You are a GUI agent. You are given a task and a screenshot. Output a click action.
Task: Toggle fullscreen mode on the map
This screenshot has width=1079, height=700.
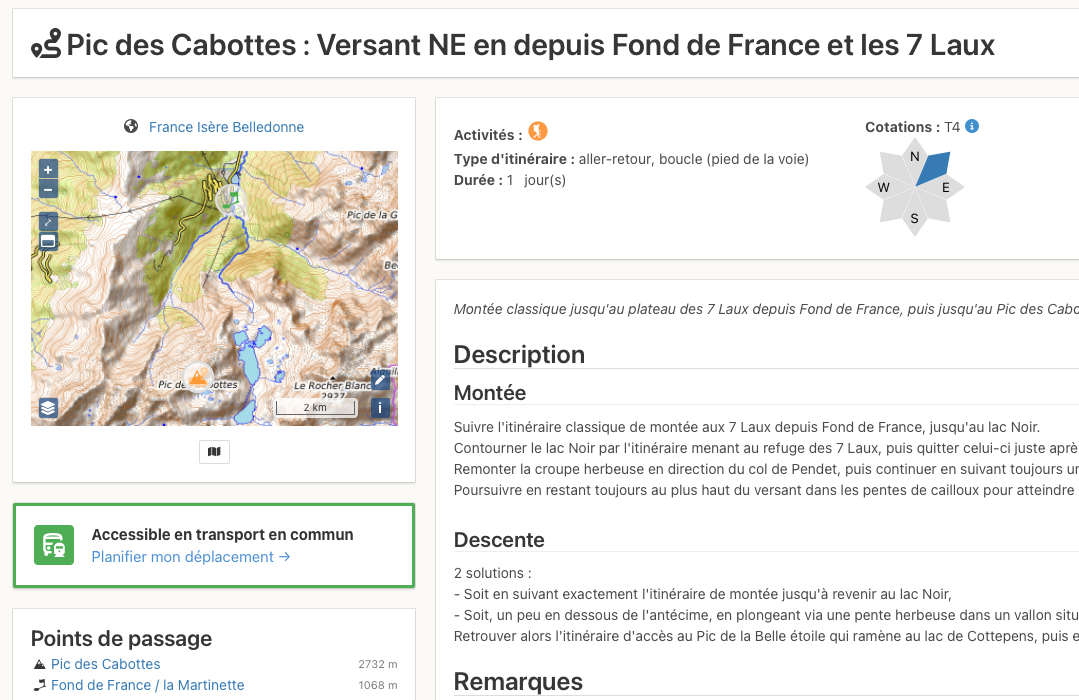47,221
